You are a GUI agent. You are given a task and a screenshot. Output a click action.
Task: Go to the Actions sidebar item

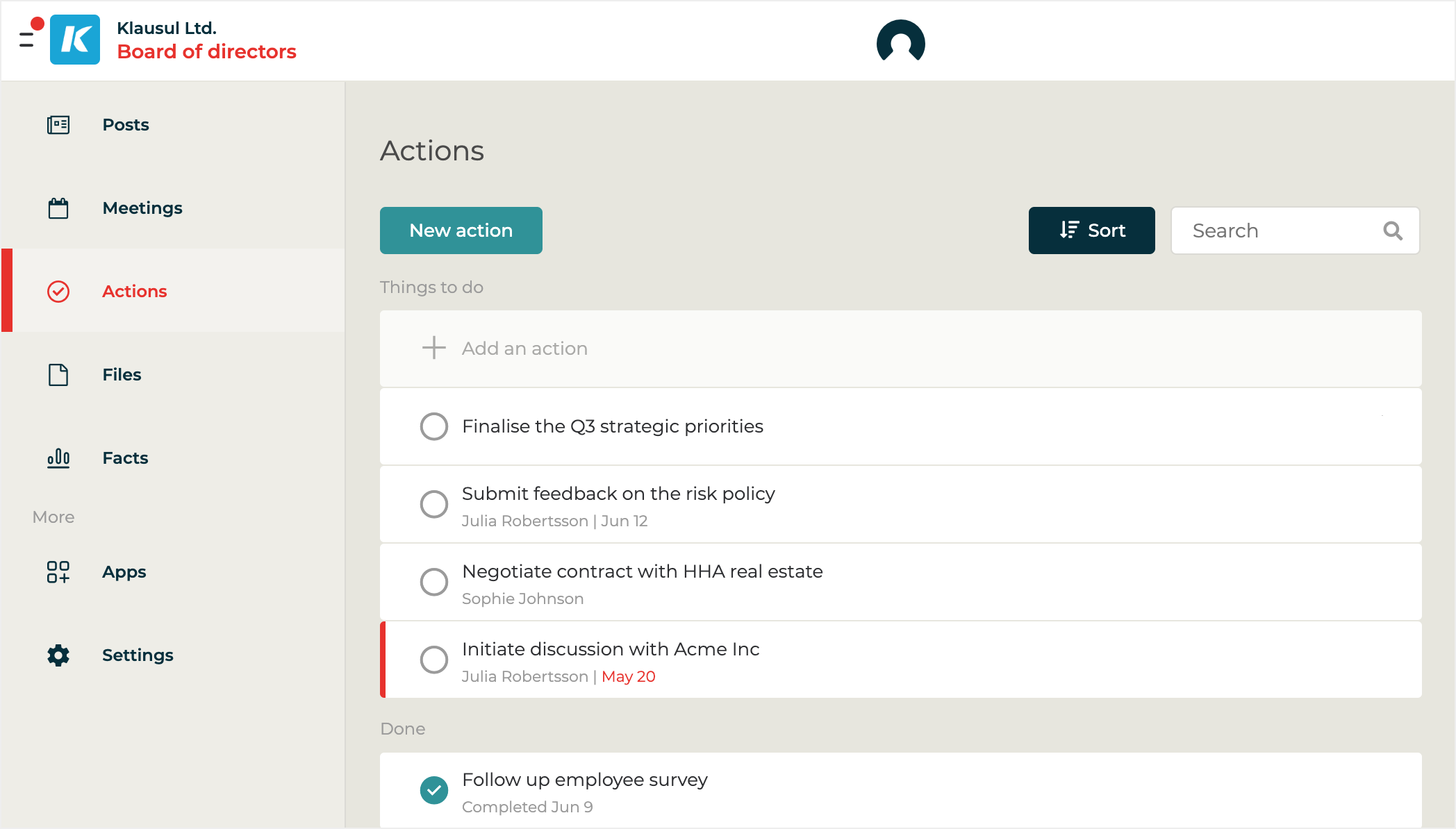[x=134, y=292]
